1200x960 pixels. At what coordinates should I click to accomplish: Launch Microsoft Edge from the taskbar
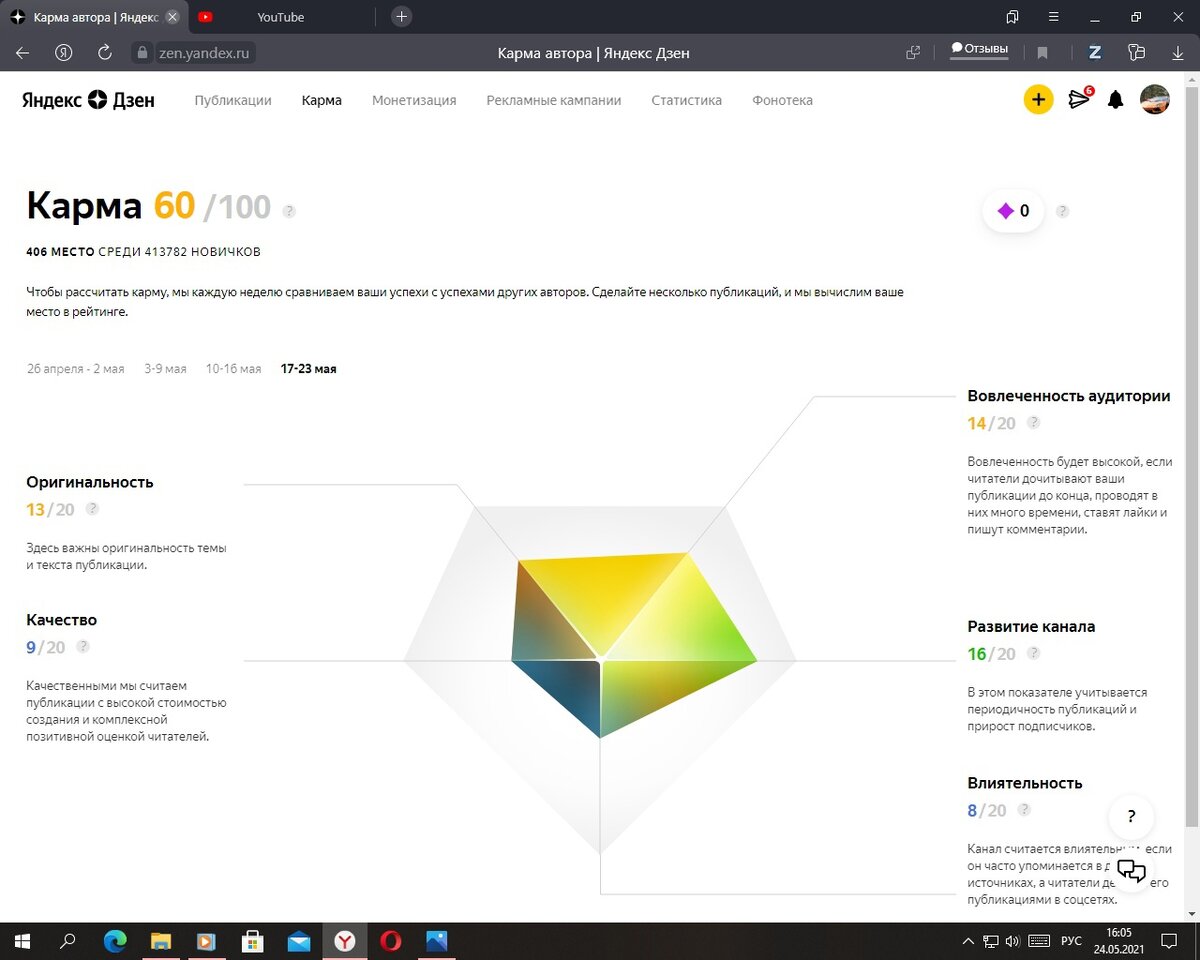115,941
